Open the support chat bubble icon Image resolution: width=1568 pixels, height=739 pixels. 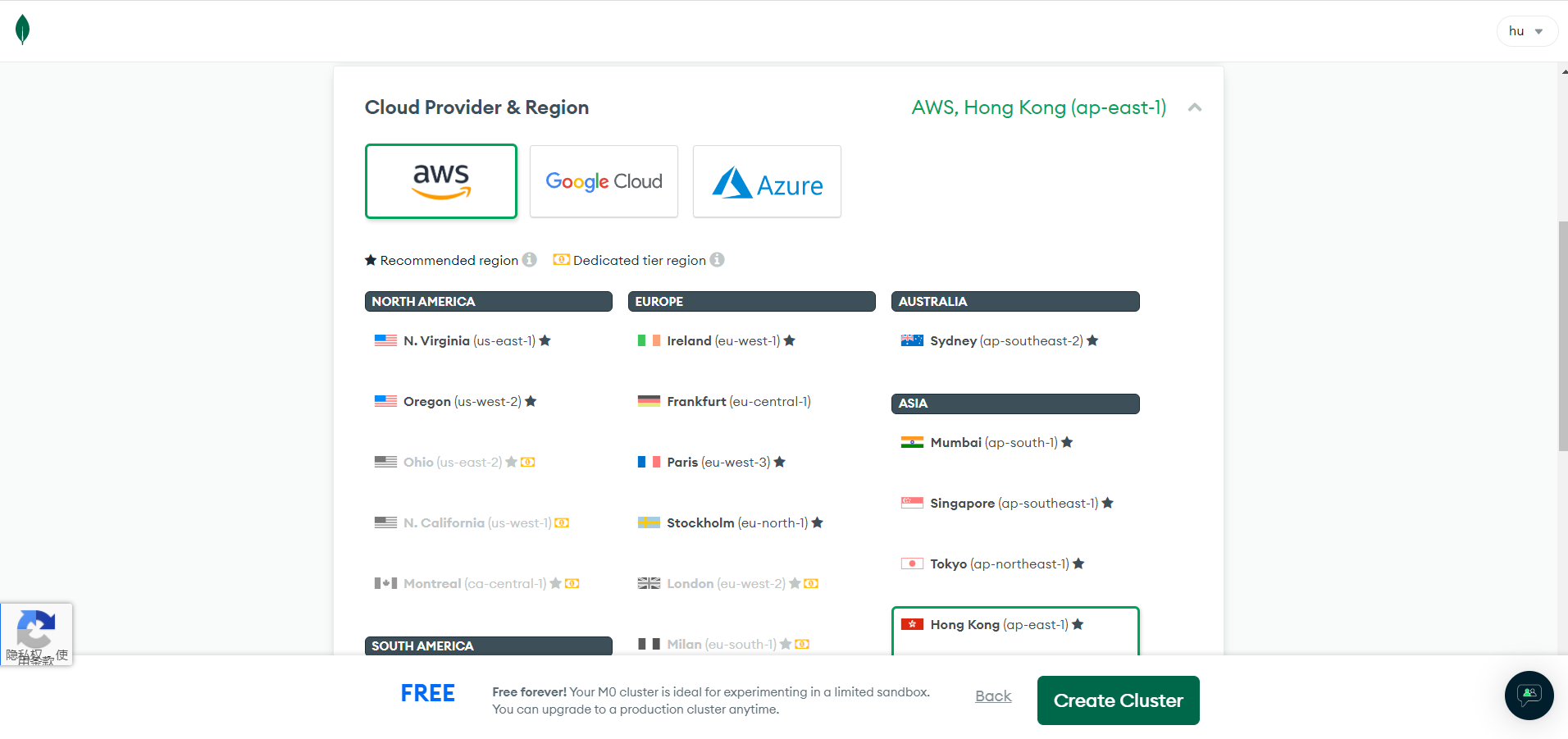1529,696
